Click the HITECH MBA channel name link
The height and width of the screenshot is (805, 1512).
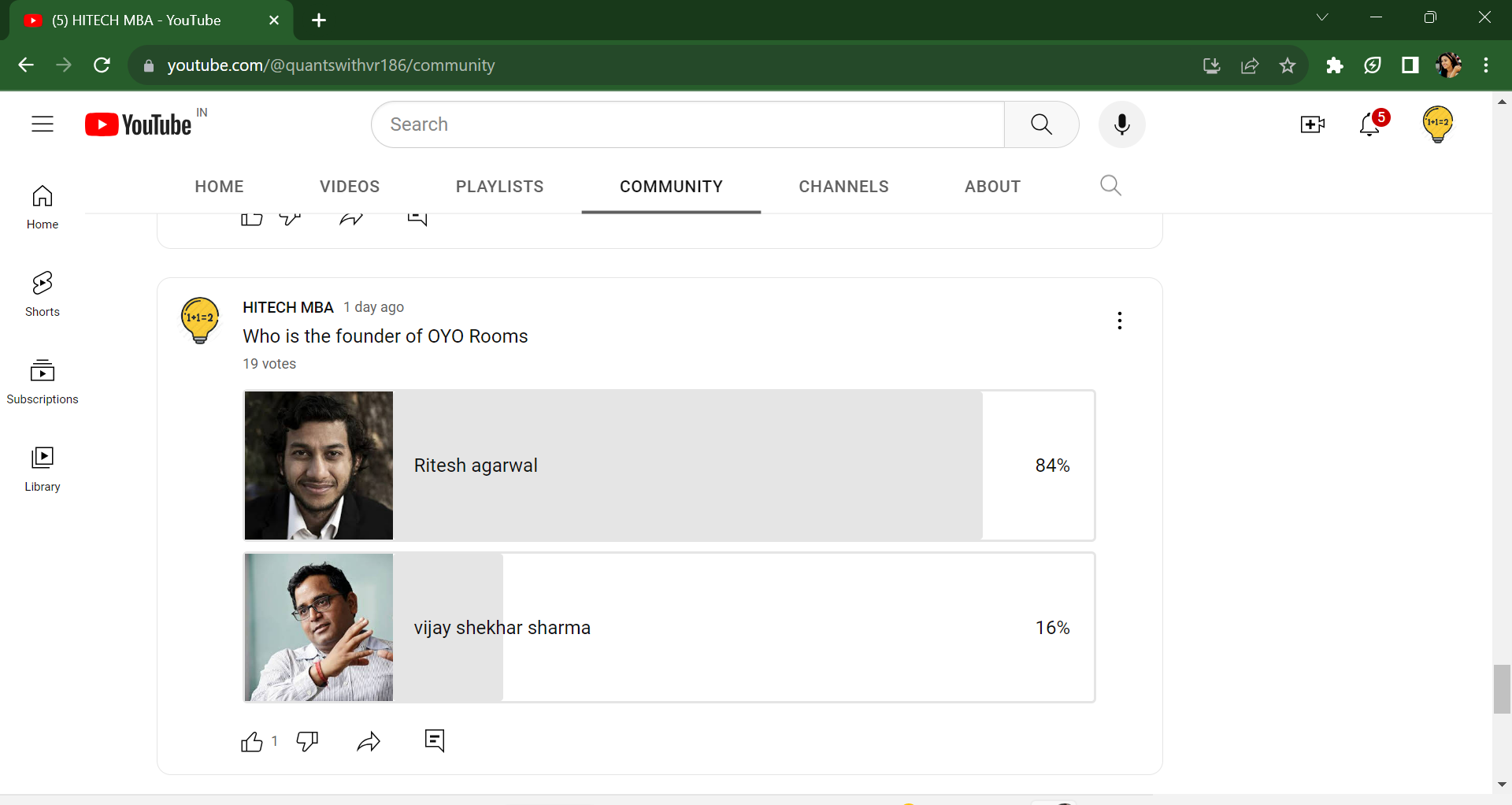(288, 307)
